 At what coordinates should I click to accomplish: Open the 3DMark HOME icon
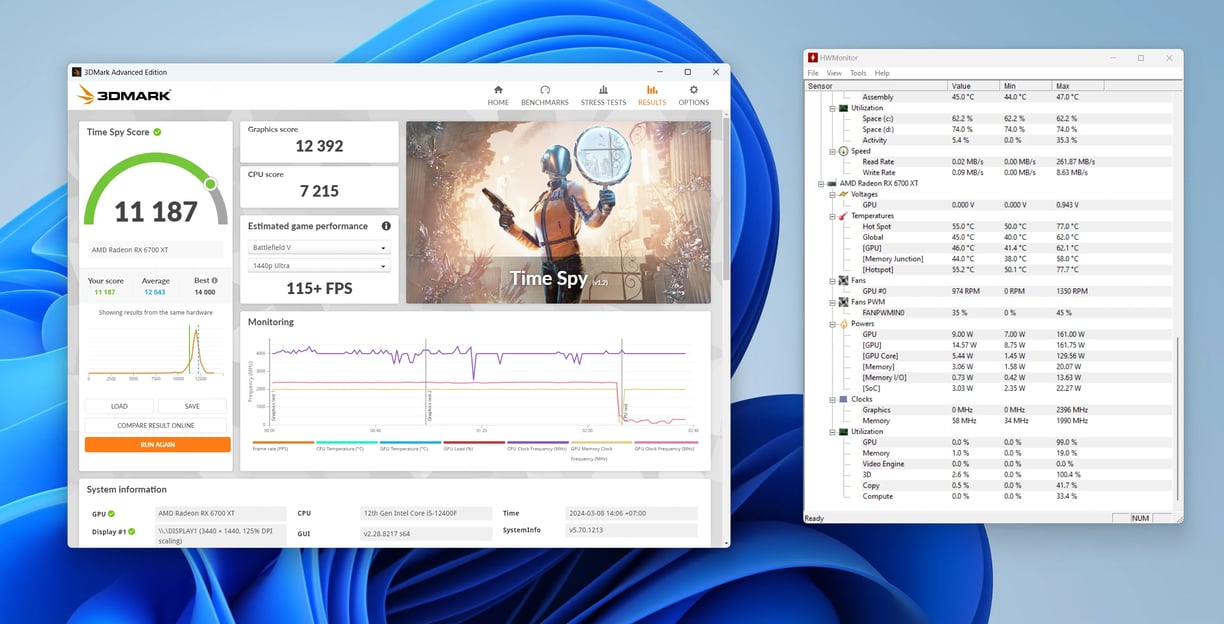(x=498, y=90)
